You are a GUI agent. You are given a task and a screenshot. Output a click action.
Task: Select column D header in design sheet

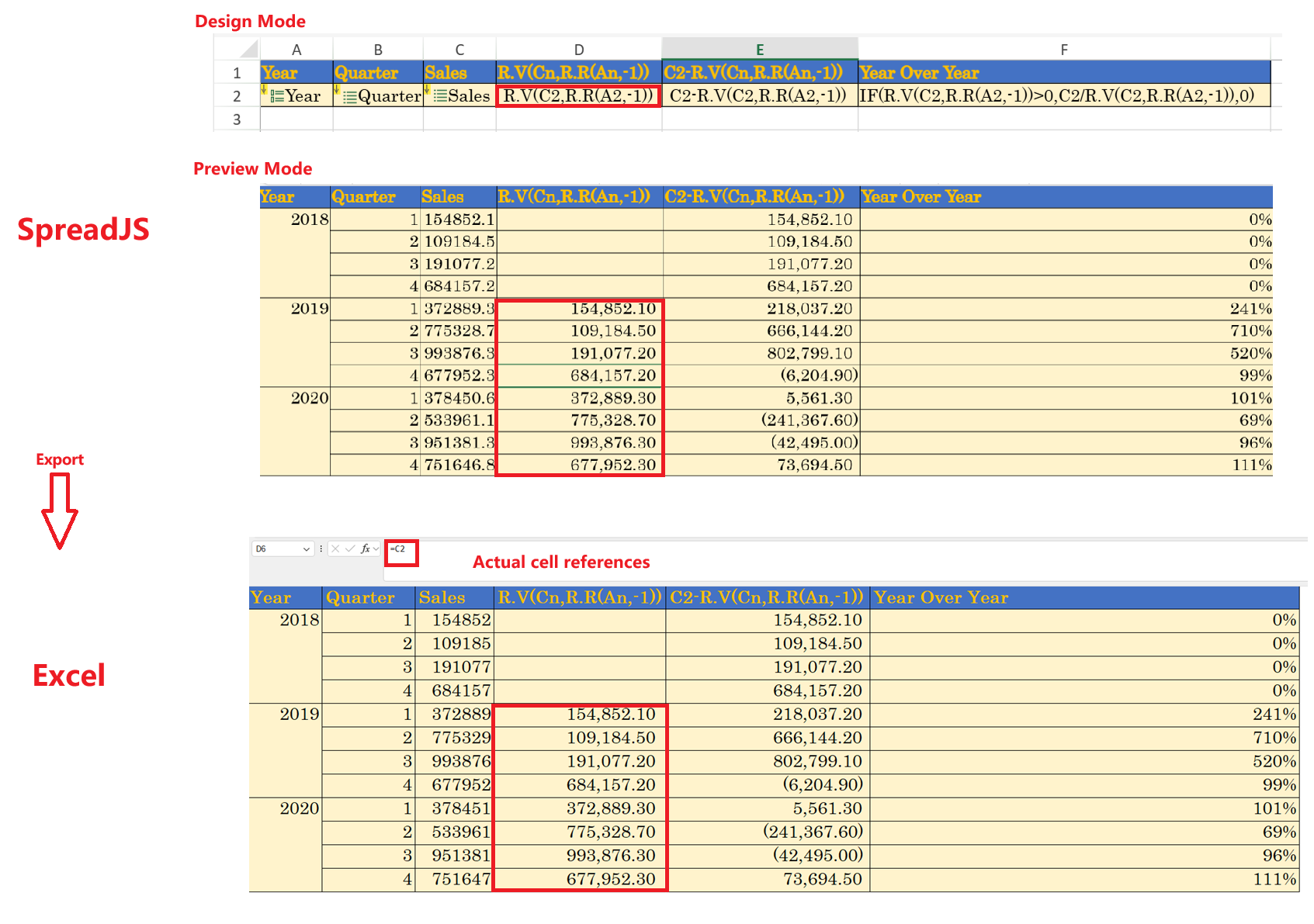coord(578,50)
